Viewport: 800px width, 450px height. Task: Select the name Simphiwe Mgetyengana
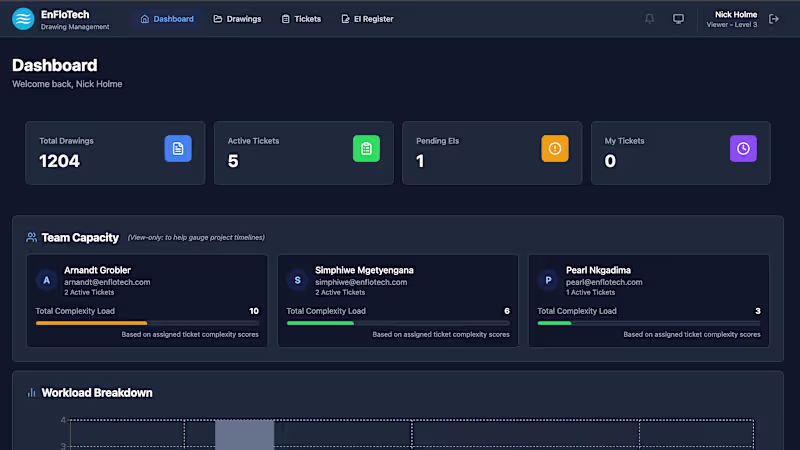(364, 270)
